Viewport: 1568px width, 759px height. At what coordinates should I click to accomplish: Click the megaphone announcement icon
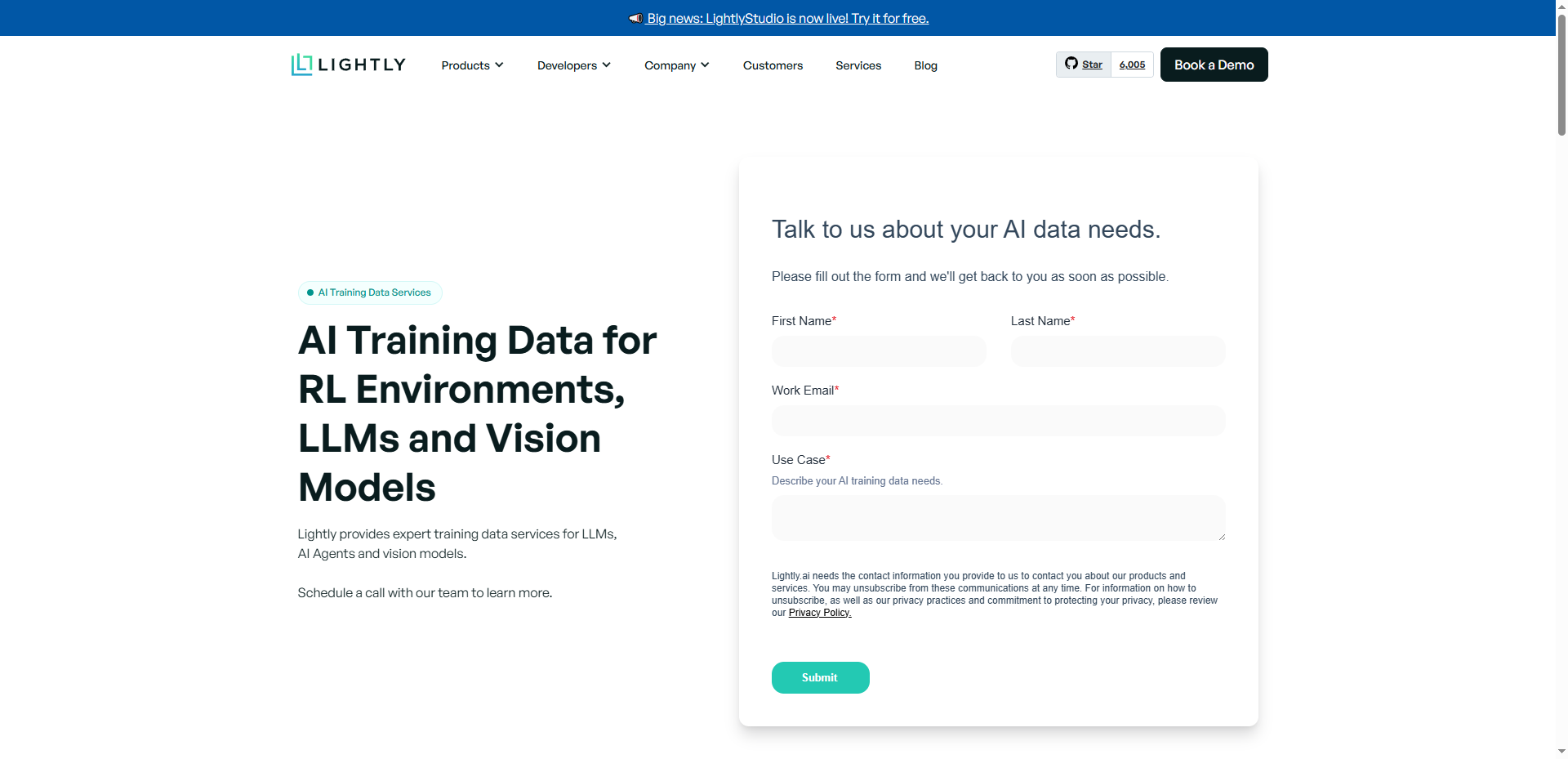click(635, 18)
